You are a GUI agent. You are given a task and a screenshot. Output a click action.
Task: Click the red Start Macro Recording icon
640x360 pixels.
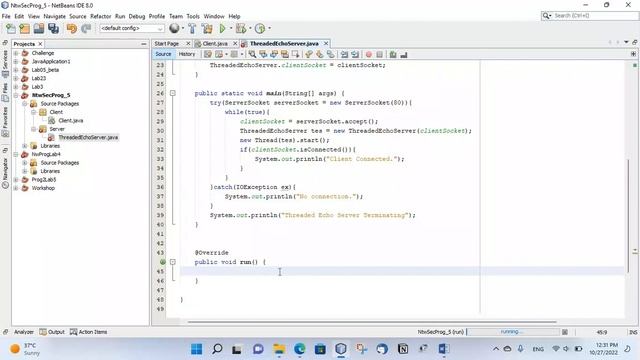coord(369,54)
